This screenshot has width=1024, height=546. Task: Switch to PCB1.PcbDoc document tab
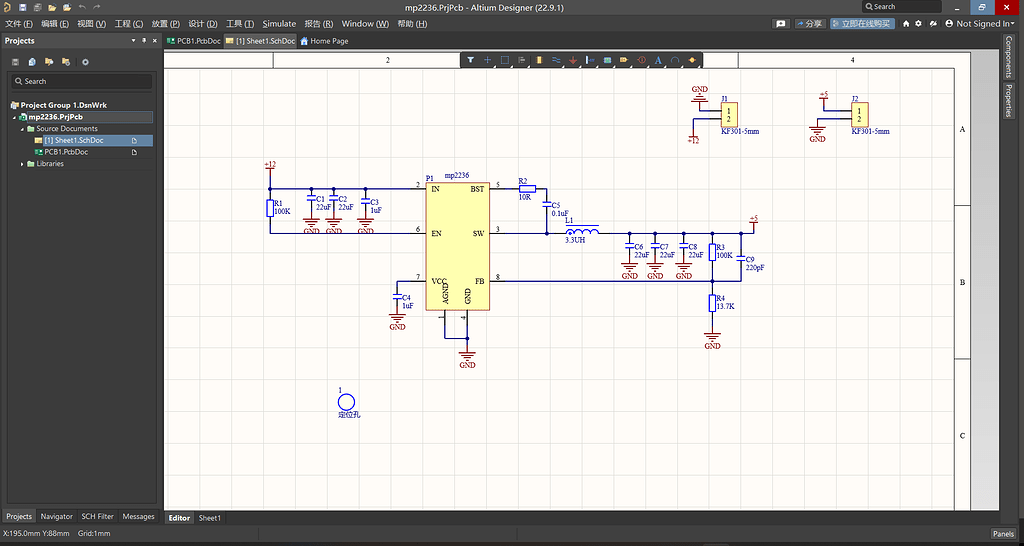[x=193, y=40]
